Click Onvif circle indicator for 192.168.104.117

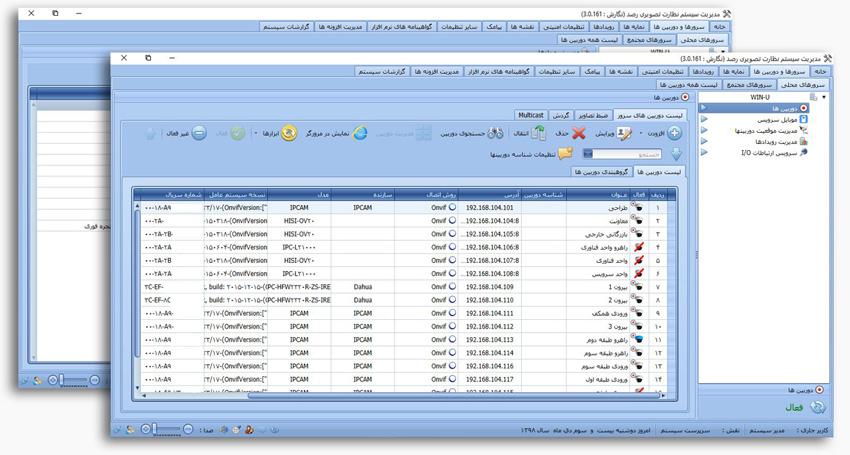pos(452,379)
